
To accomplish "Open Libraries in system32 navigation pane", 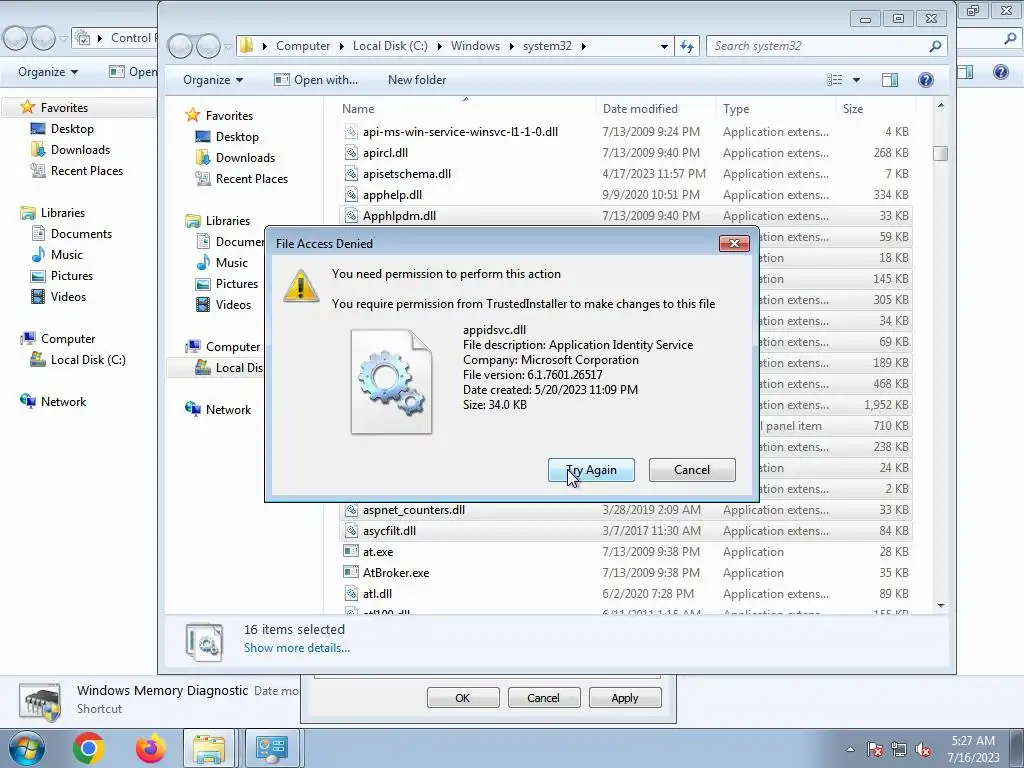I will (227, 221).
